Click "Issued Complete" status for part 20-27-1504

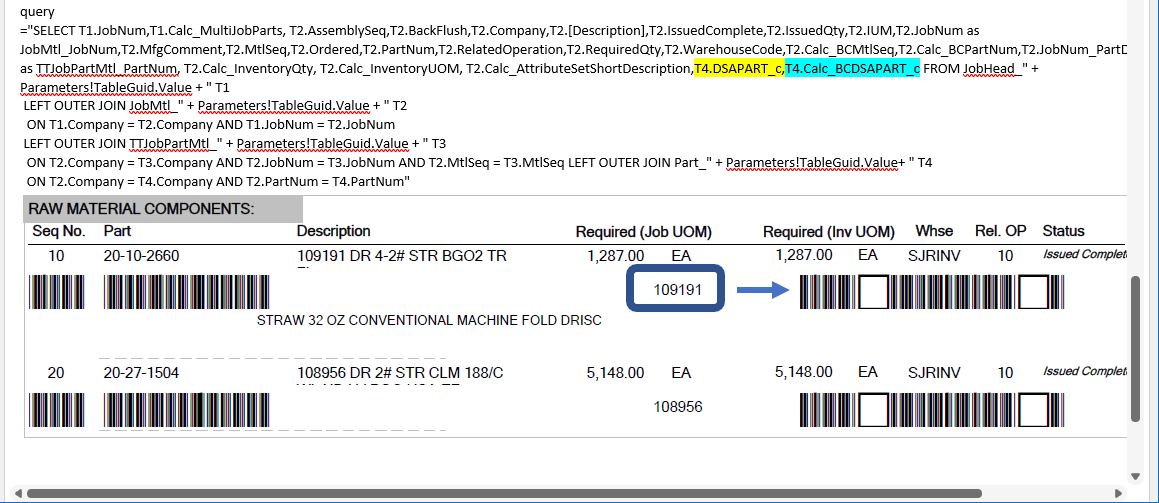1084,371
